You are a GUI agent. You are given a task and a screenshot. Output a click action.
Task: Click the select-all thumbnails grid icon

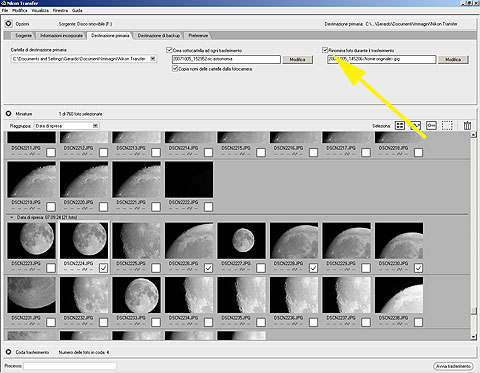click(x=400, y=126)
